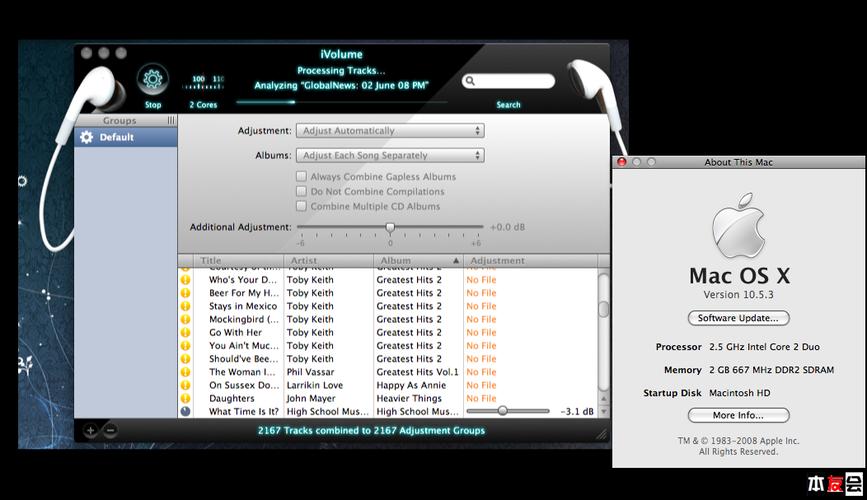Click the warning icon beside On Sussex Do...
Viewport: 867px width, 500px height.
coord(185,386)
